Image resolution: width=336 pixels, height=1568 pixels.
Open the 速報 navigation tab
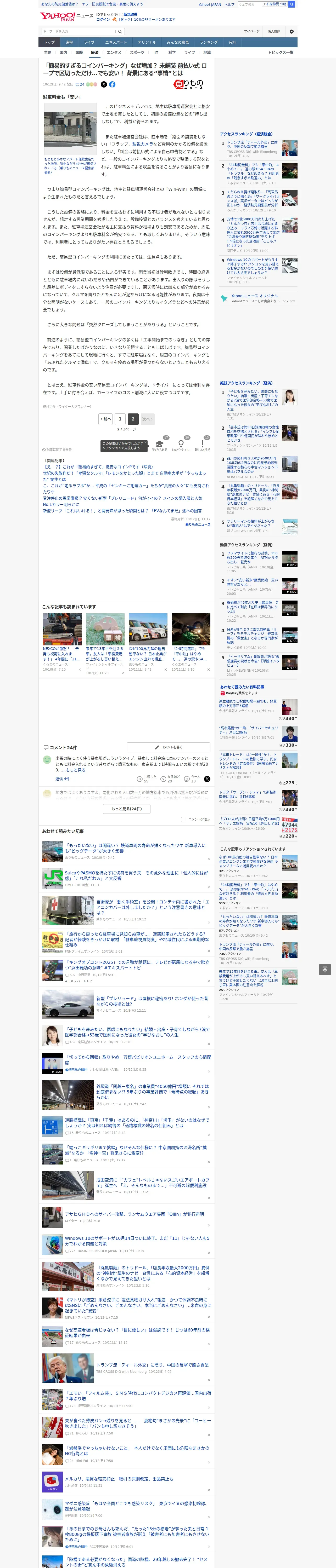(x=69, y=43)
